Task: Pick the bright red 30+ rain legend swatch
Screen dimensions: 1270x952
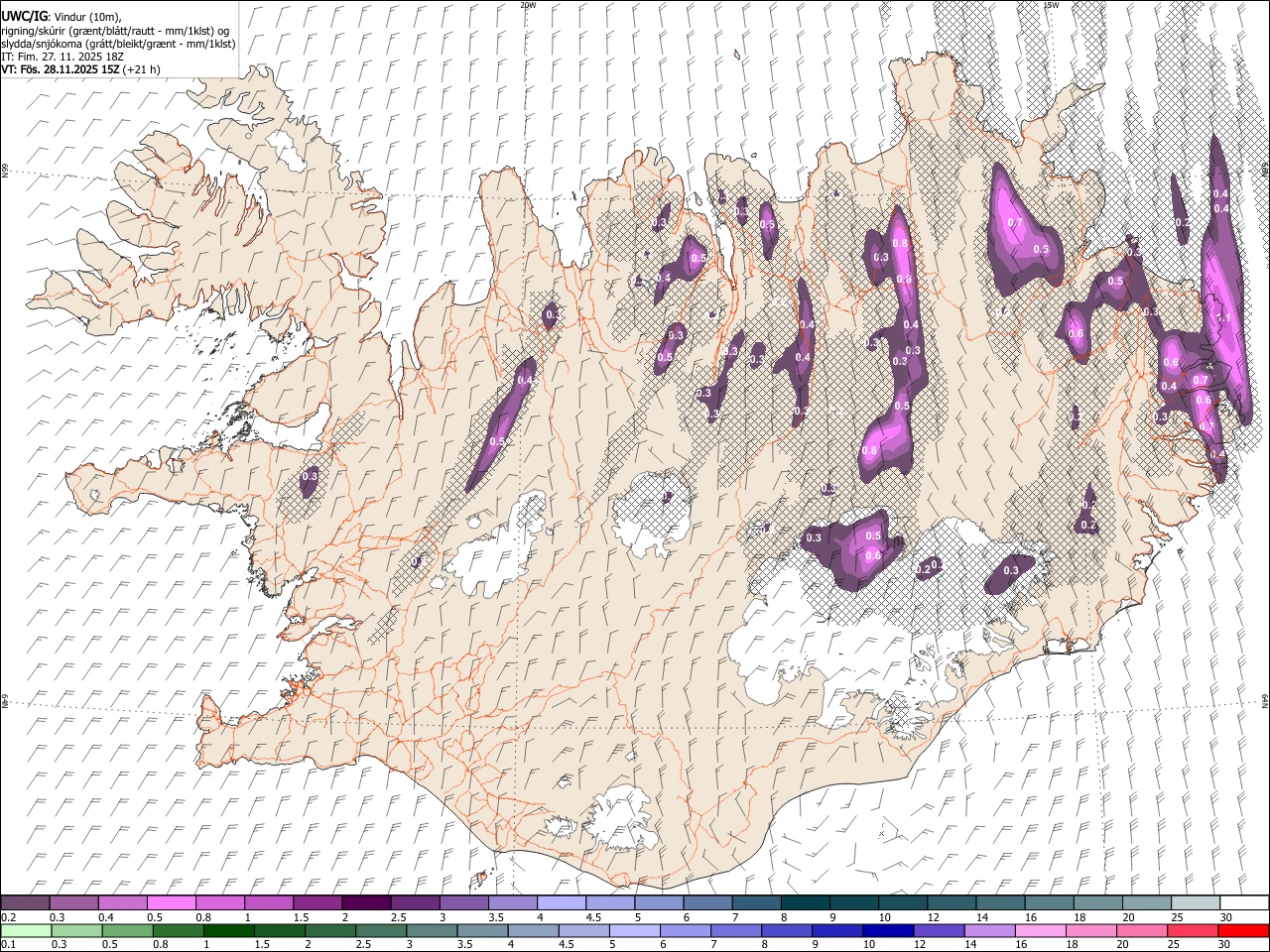Action: click(1242, 930)
